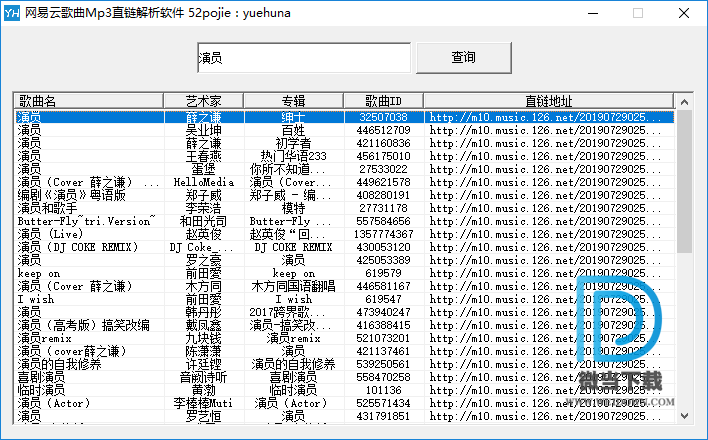Select artist HelloMedia cell
Screen dimensions: 708x440
pyautogui.click(x=204, y=183)
